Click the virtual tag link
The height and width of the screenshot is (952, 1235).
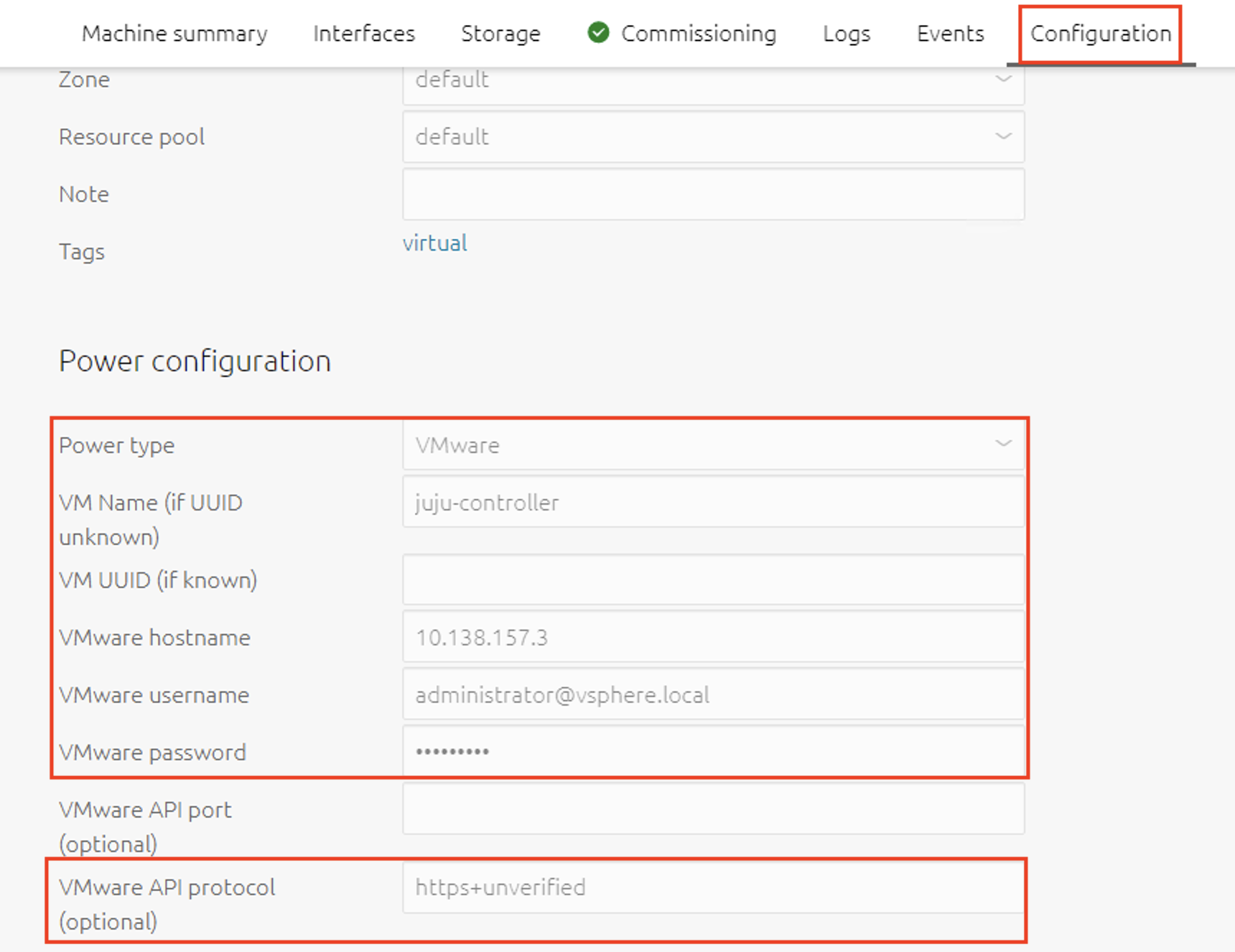pos(434,243)
